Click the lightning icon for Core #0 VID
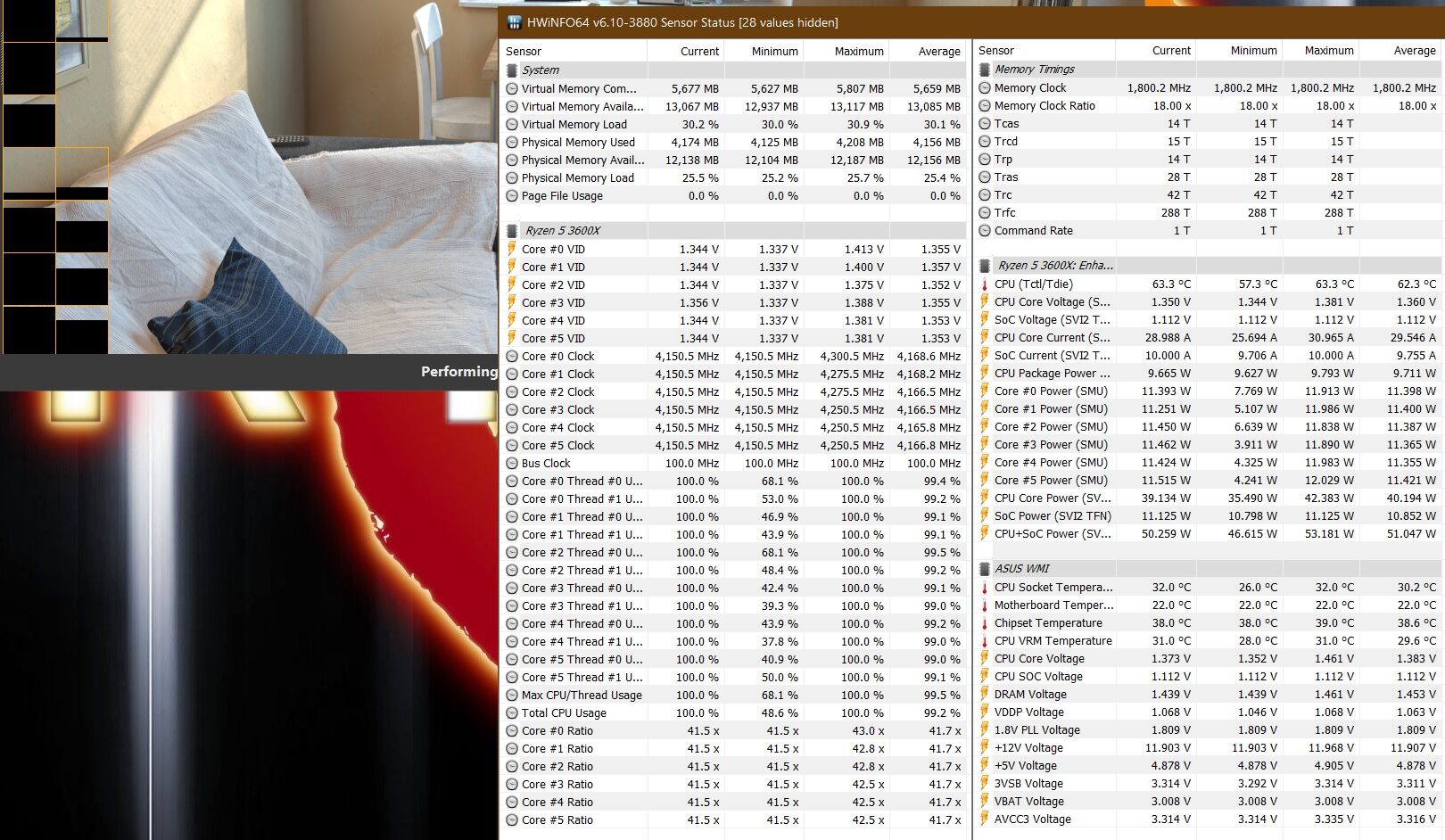This screenshot has width=1445, height=840. (x=512, y=249)
